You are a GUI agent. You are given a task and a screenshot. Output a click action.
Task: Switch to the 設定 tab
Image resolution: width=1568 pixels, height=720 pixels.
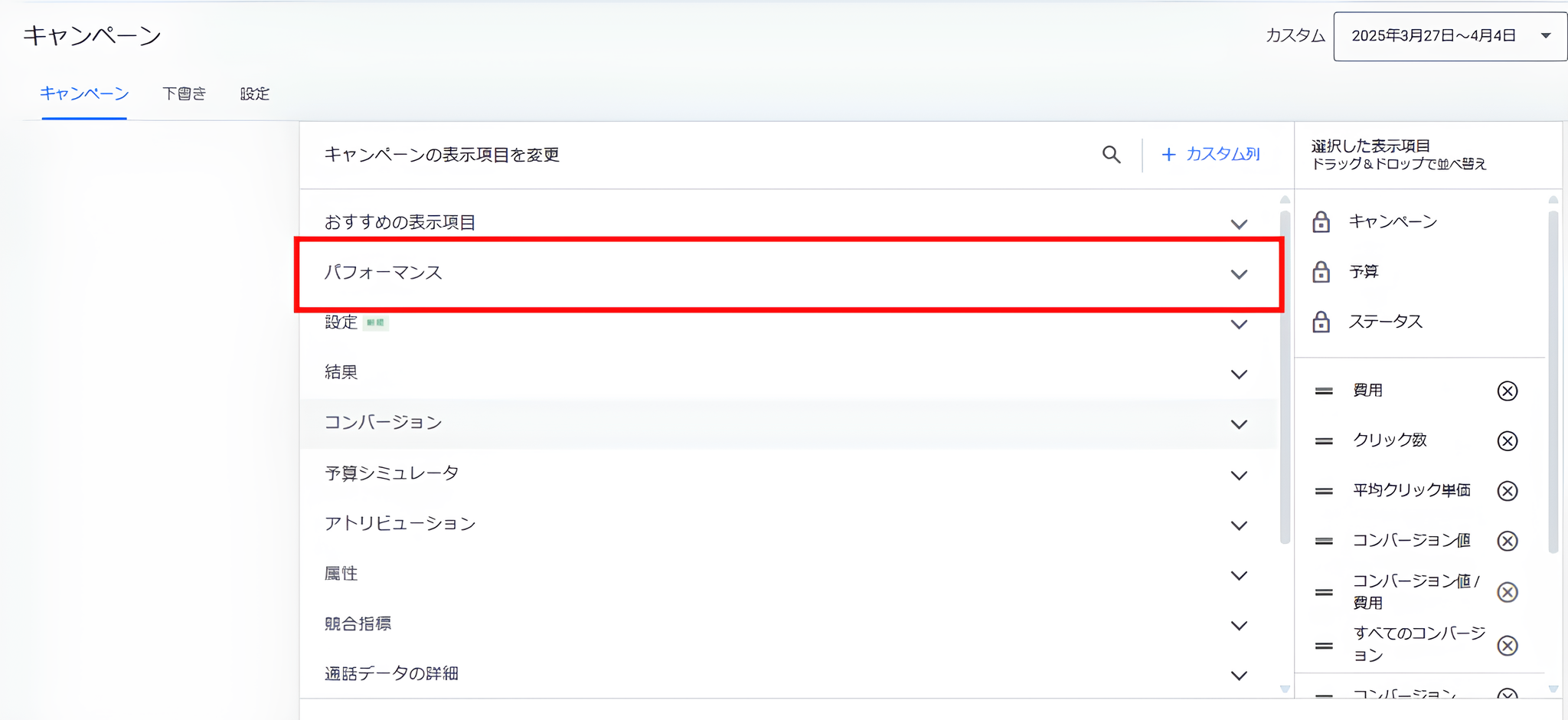click(254, 93)
